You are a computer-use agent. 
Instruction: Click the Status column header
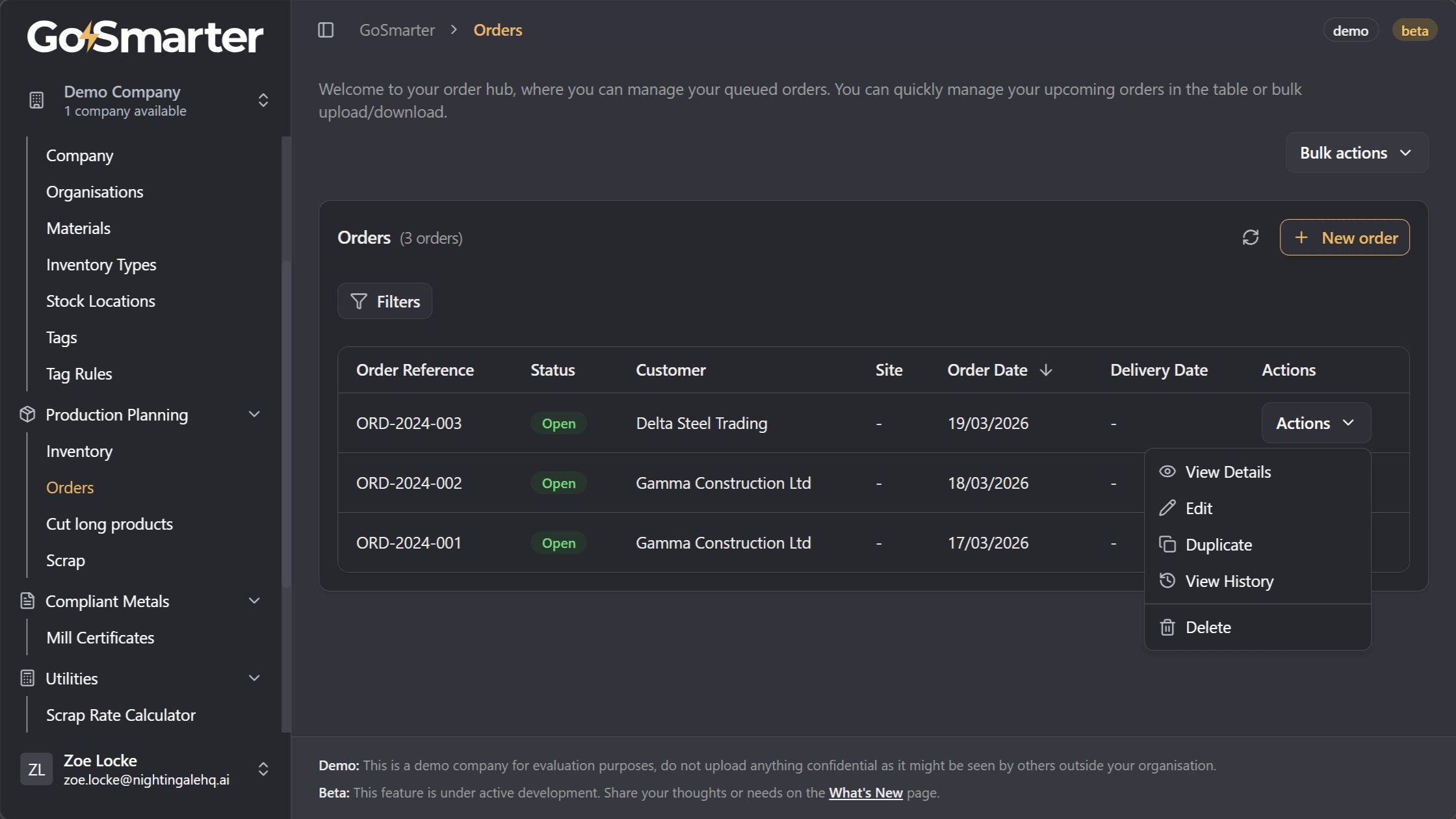(552, 370)
